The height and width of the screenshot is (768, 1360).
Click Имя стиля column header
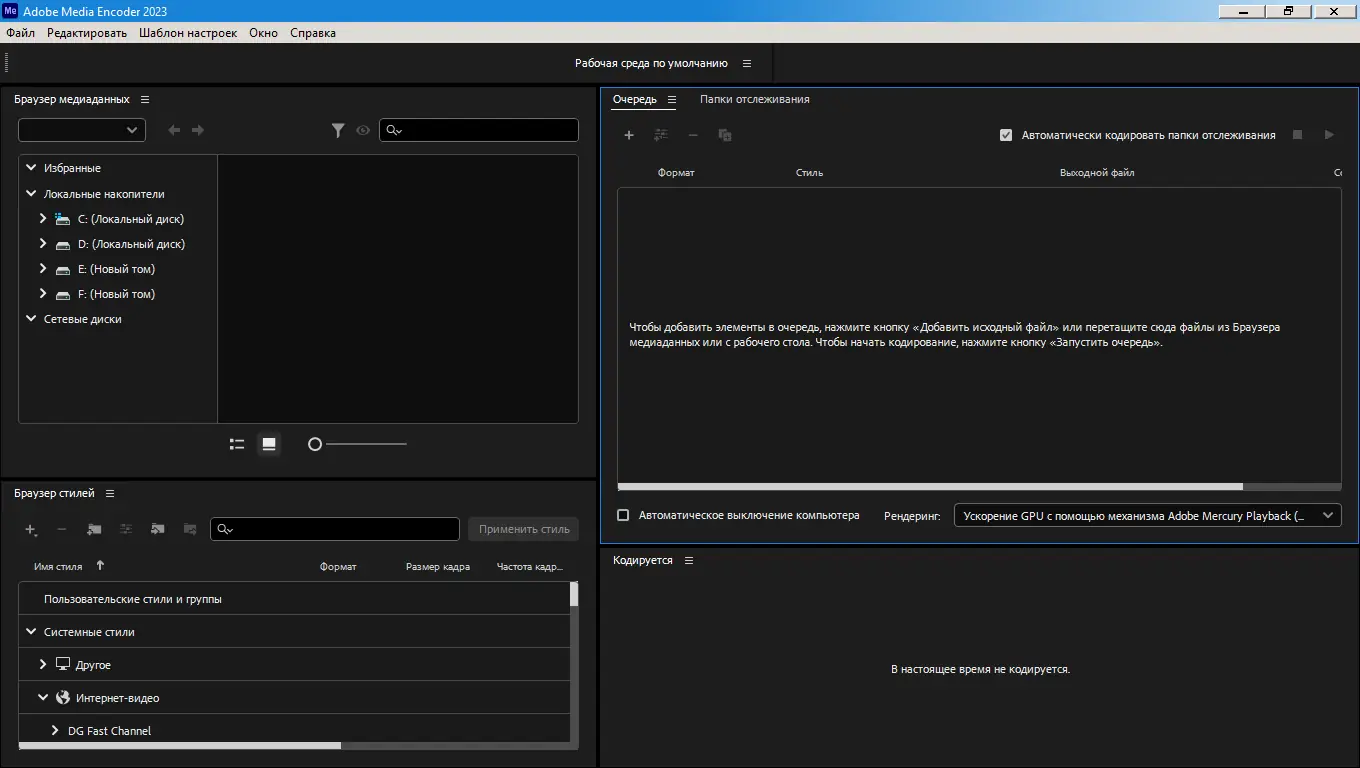(x=58, y=567)
